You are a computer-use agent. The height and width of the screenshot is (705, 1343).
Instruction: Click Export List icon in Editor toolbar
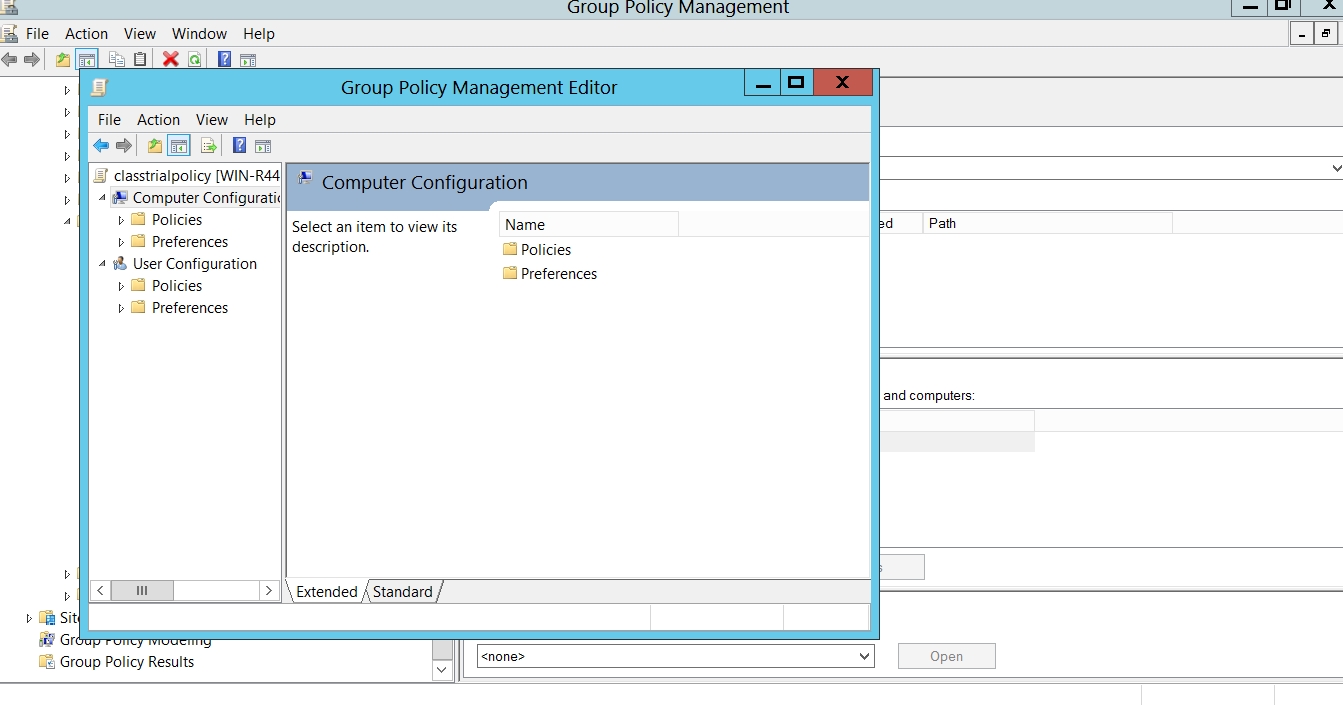(x=208, y=146)
